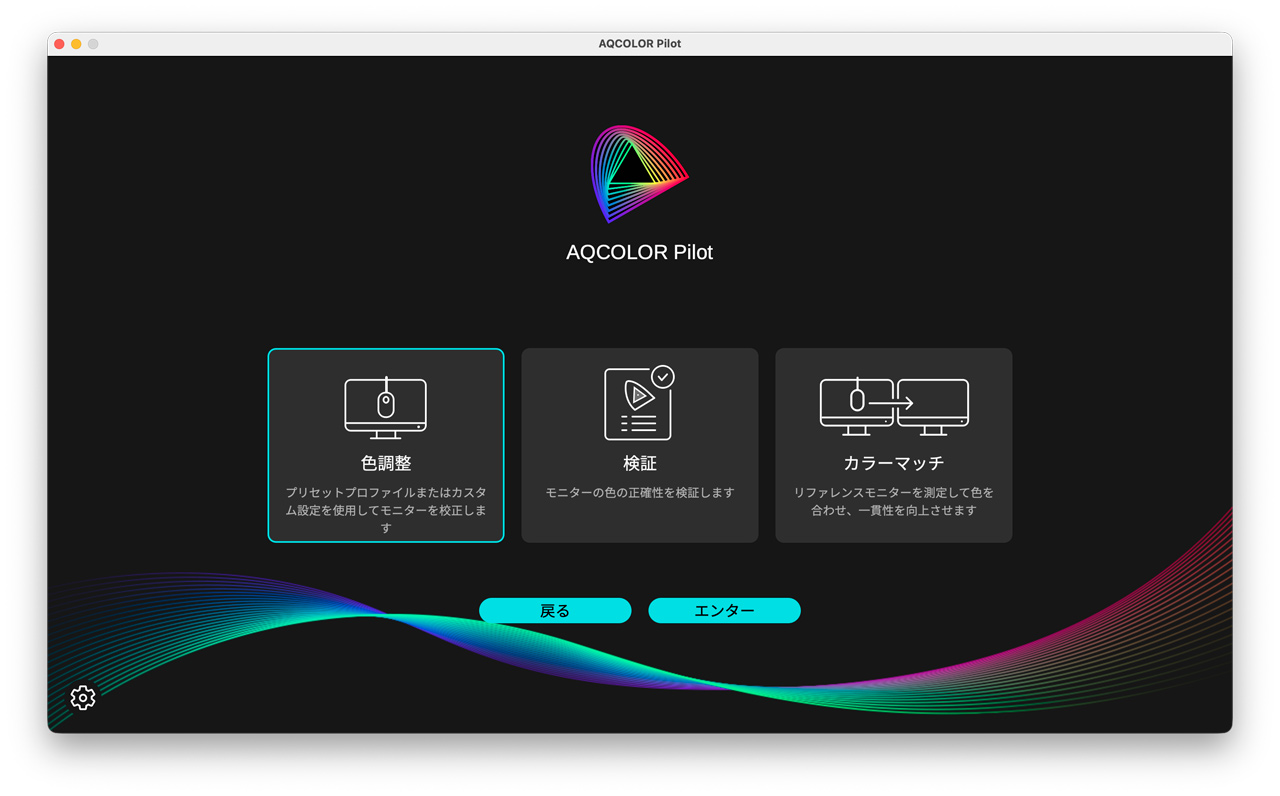Image resolution: width=1280 pixels, height=796 pixels.
Task: Select the 検証 title text
Action: click(640, 464)
